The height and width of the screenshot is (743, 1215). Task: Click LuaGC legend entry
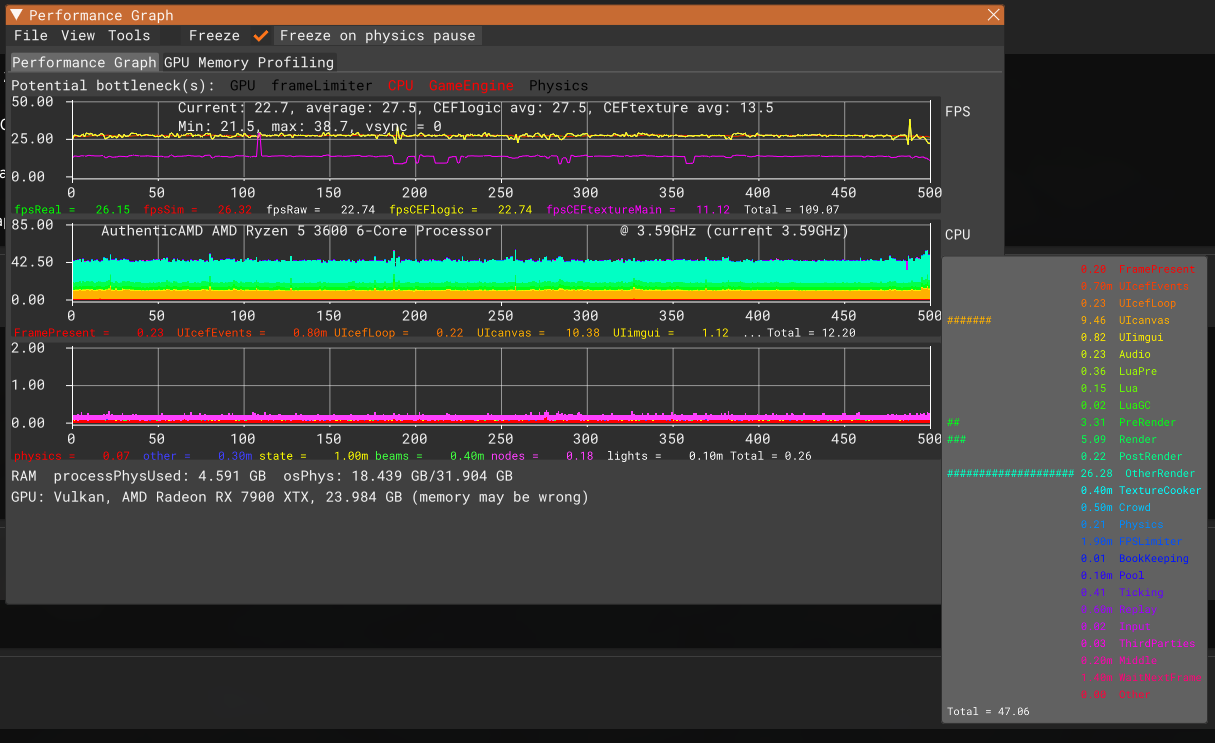pyautogui.click(x=1115, y=406)
